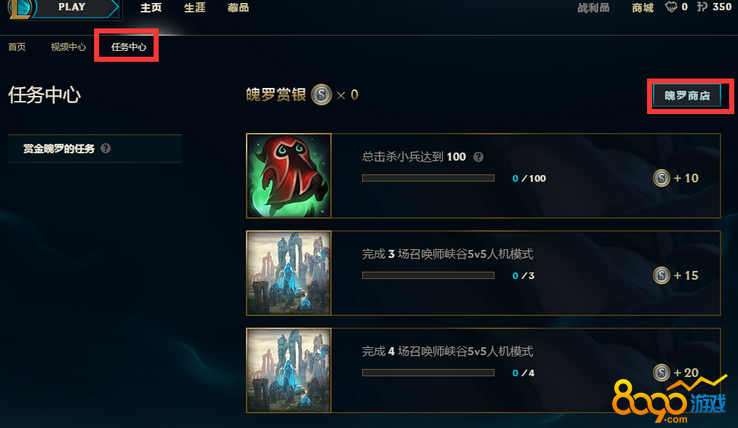Switch to the 视频中心 tab
This screenshot has width=738, height=428.
coord(68,47)
